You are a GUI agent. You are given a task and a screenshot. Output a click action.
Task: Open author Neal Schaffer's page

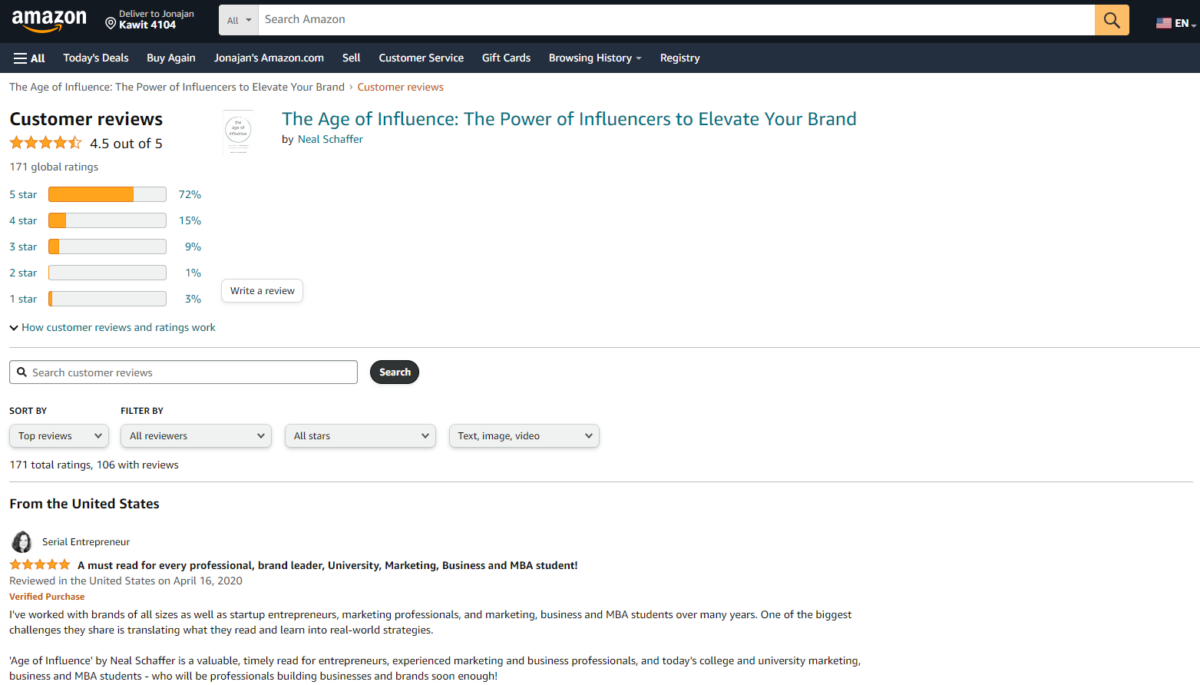pyautogui.click(x=330, y=138)
